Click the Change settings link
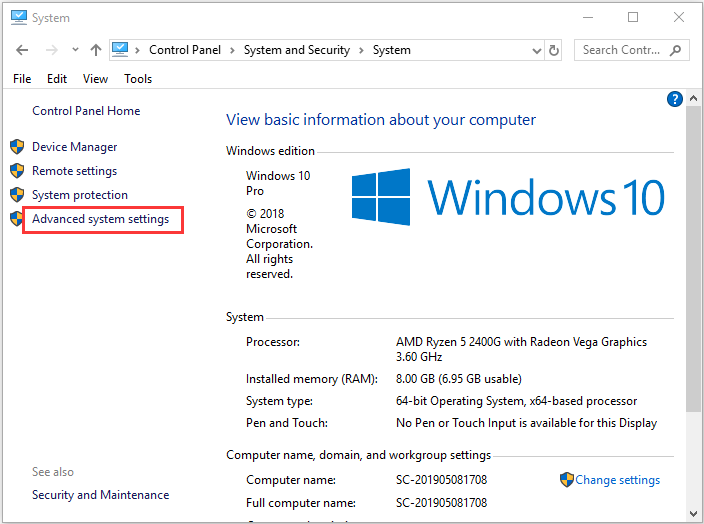 pos(618,480)
